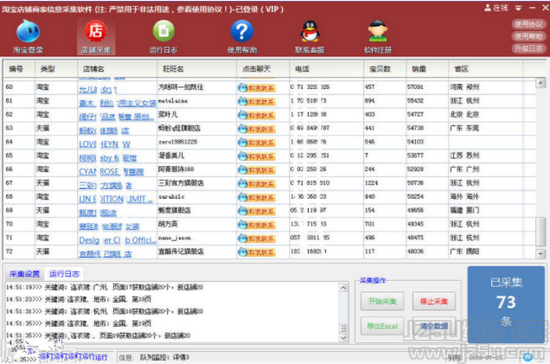Open the shop name link in row 60
Image resolution: width=550 pixels, height=364 pixels.
pyautogui.click(x=98, y=89)
